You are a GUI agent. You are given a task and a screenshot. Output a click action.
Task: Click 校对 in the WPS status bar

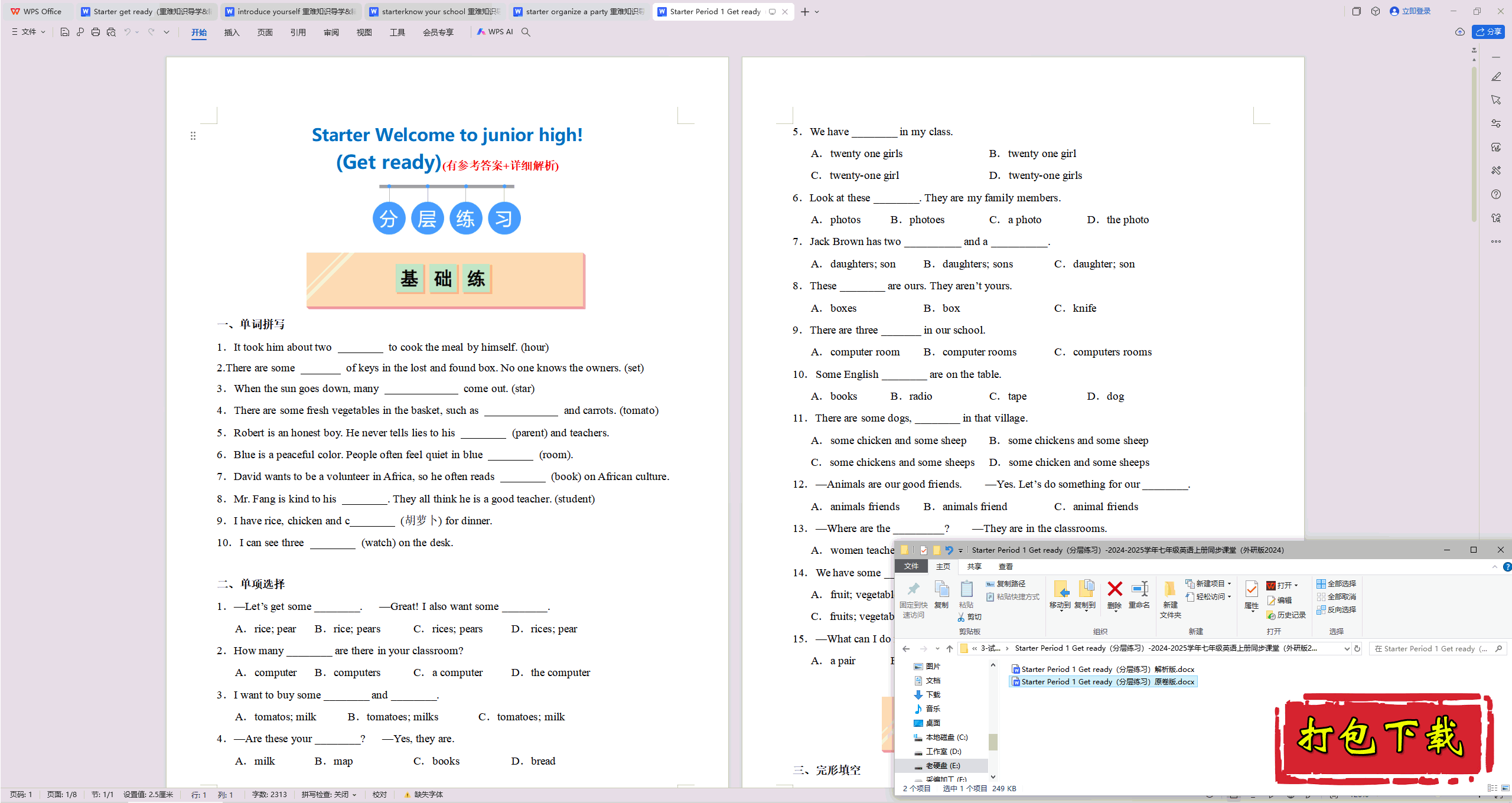coord(380,795)
